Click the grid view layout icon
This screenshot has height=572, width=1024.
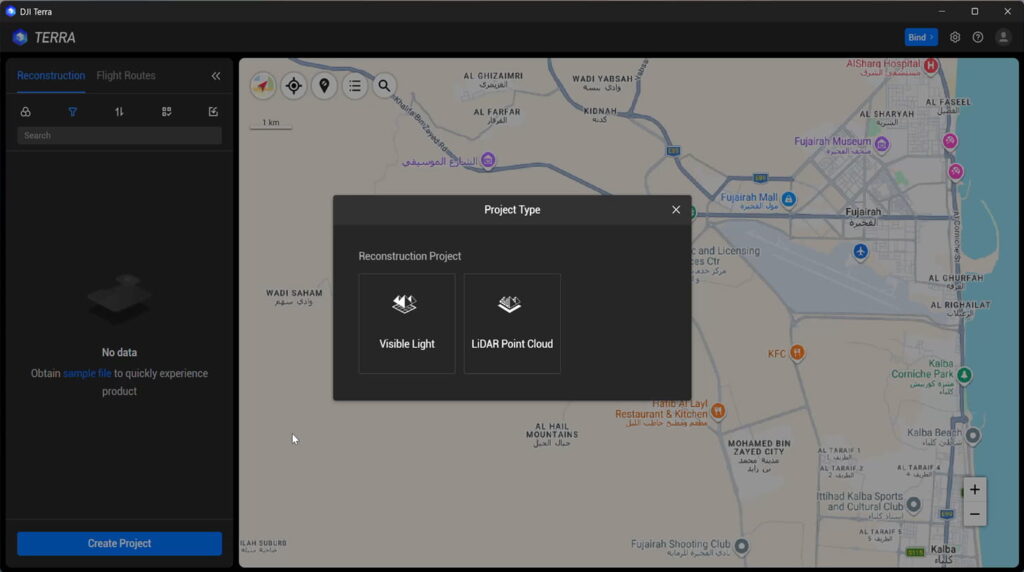click(x=167, y=112)
